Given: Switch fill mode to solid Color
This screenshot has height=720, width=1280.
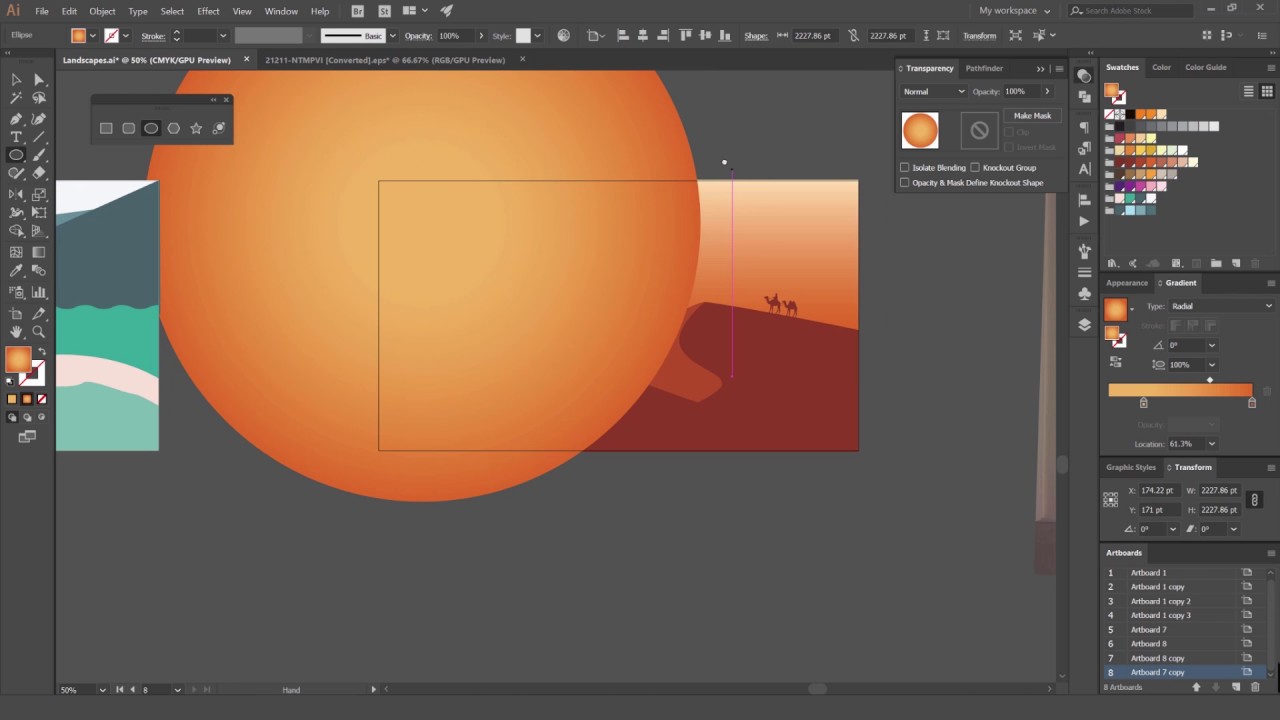Looking at the screenshot, I should [12, 399].
